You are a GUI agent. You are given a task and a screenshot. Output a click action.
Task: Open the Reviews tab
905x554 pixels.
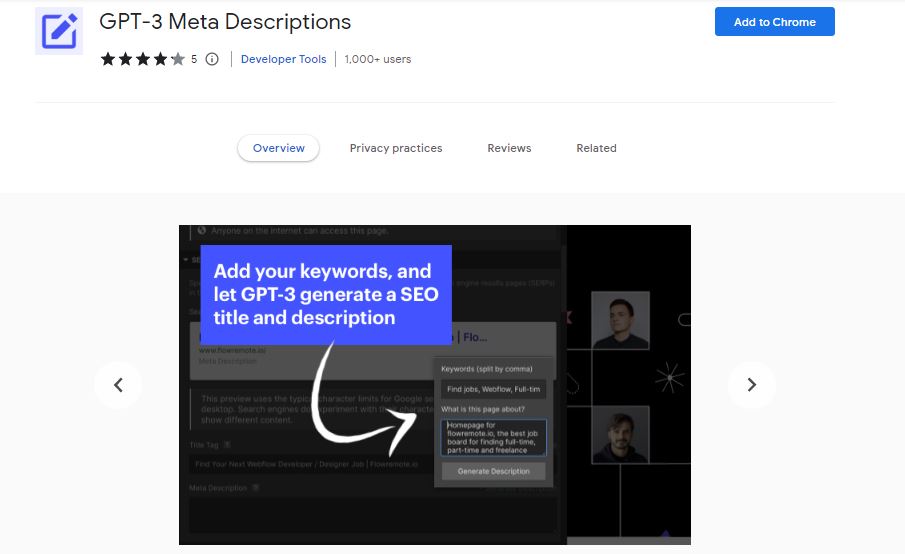509,148
